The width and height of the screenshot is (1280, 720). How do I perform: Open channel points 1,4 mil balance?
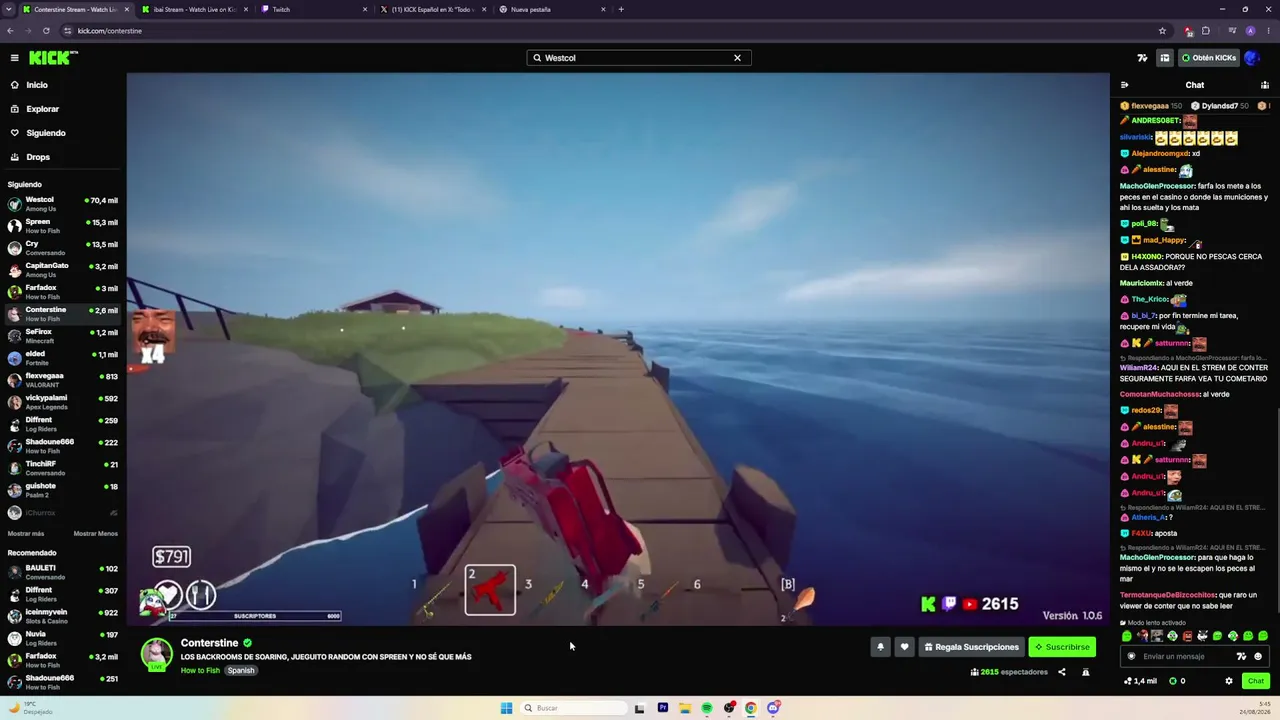pos(1140,681)
